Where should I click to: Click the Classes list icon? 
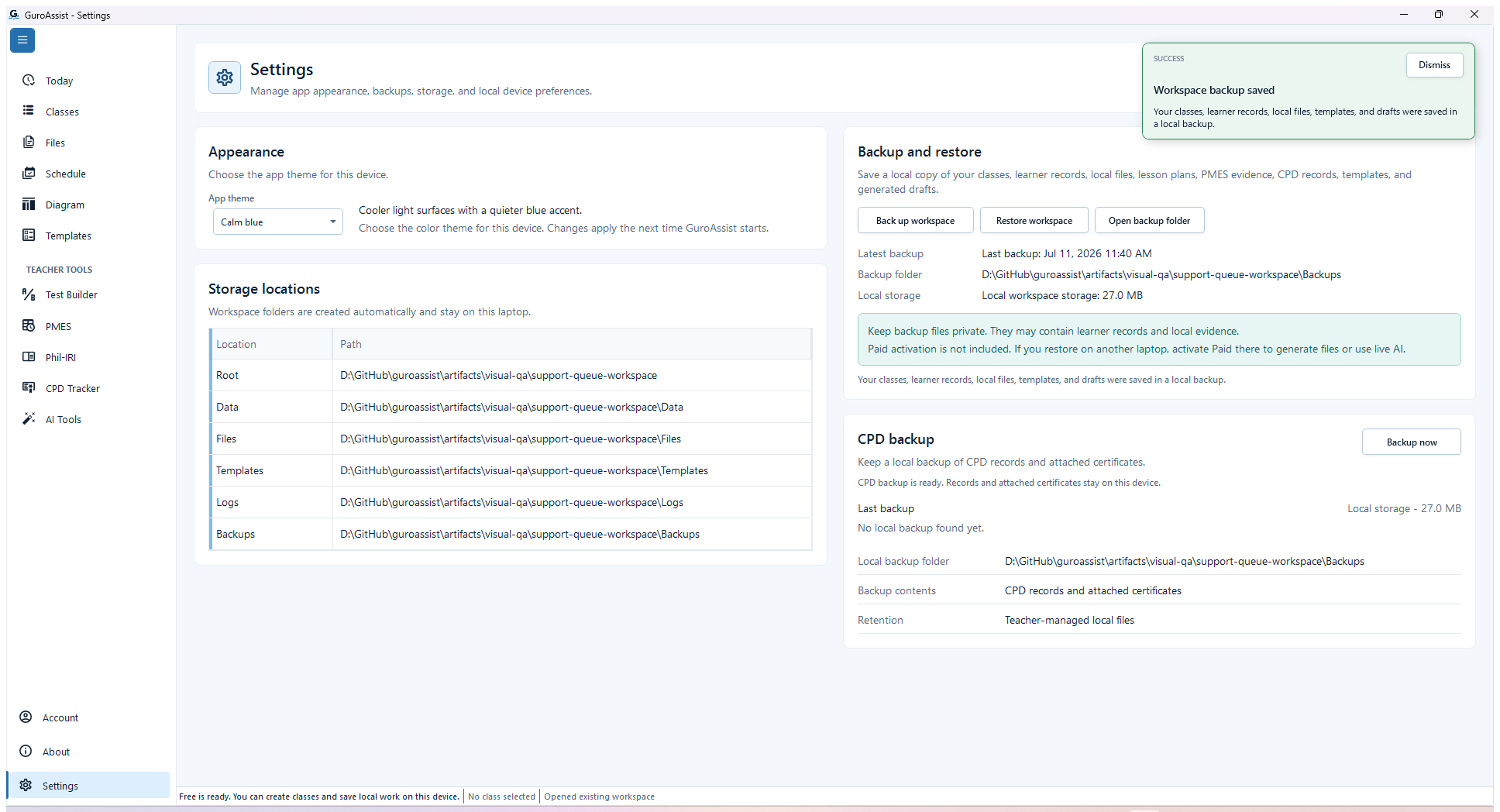pos(29,111)
